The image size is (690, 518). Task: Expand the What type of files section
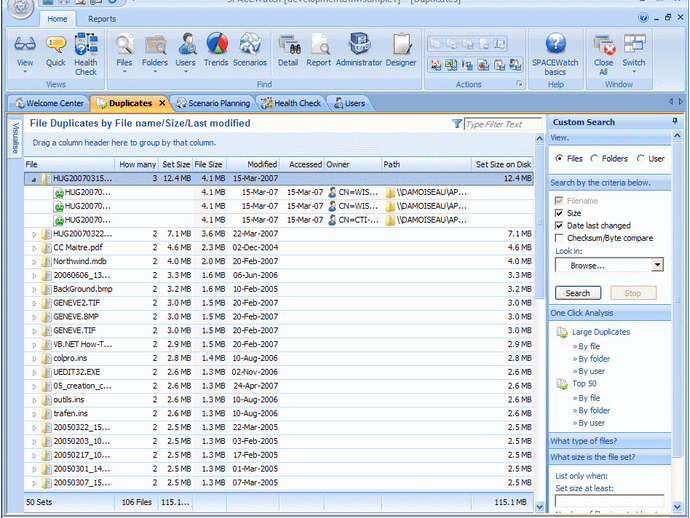(610, 441)
